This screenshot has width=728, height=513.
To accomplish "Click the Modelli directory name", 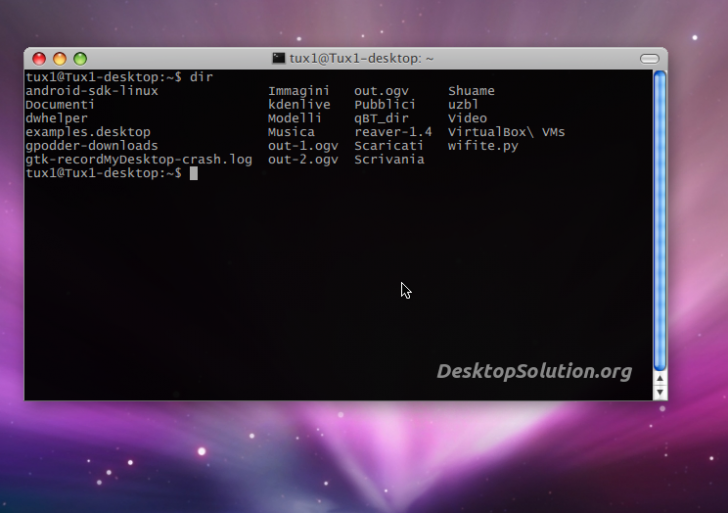I will click(x=294, y=118).
